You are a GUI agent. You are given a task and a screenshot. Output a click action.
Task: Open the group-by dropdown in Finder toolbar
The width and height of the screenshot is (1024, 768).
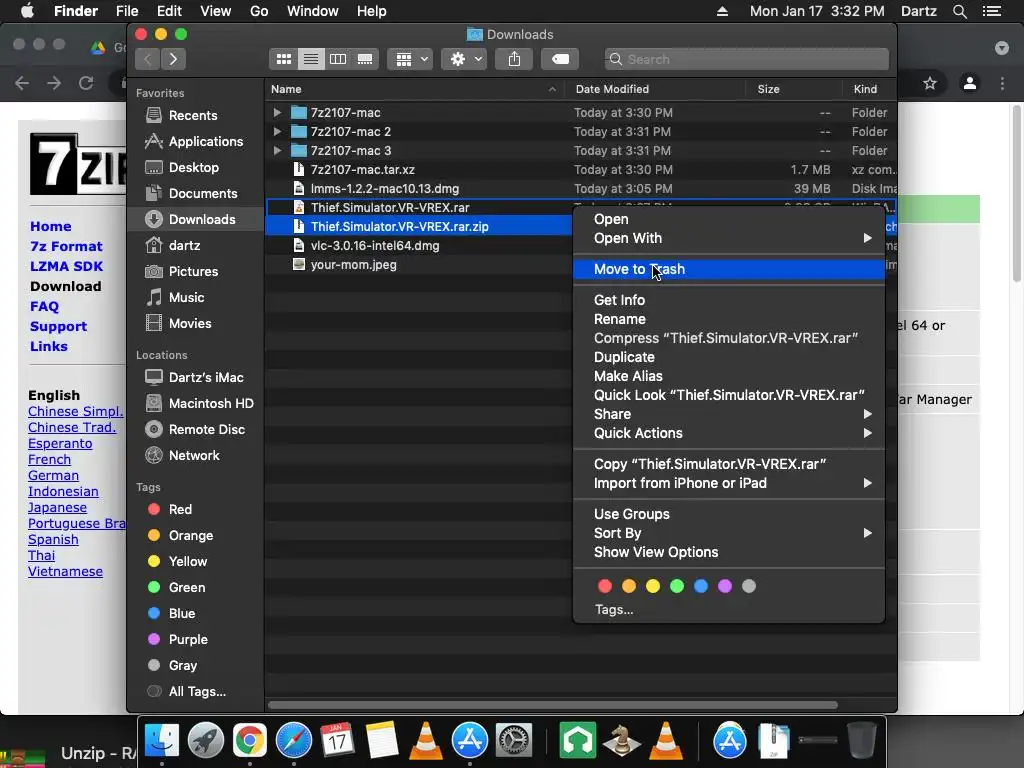(x=410, y=59)
